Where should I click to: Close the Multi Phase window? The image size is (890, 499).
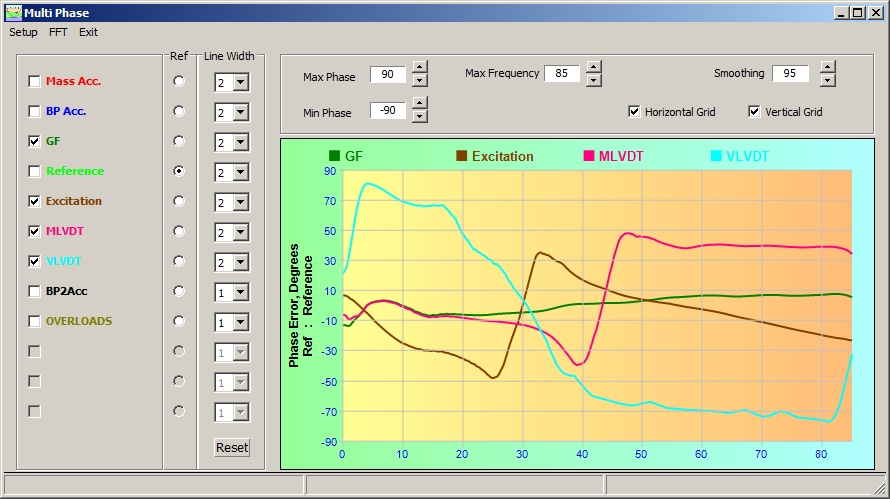pos(876,12)
